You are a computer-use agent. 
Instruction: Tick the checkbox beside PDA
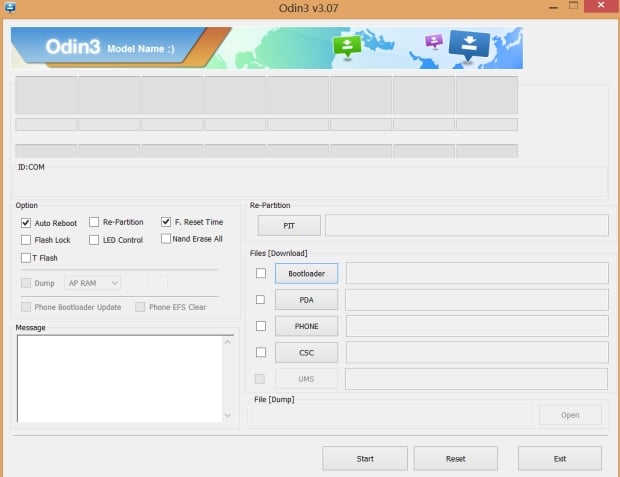tap(261, 299)
